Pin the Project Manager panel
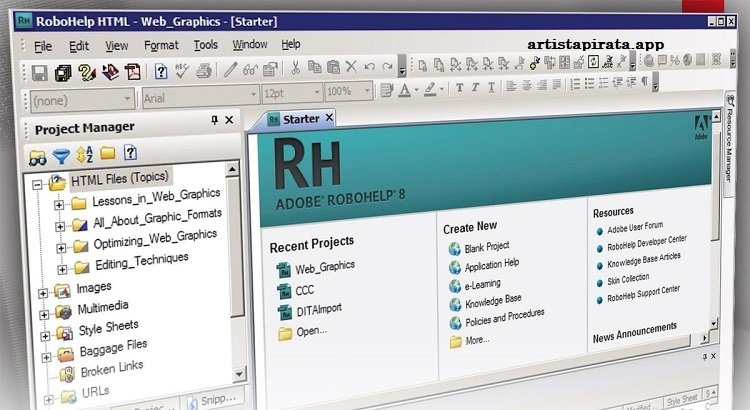 click(x=214, y=120)
